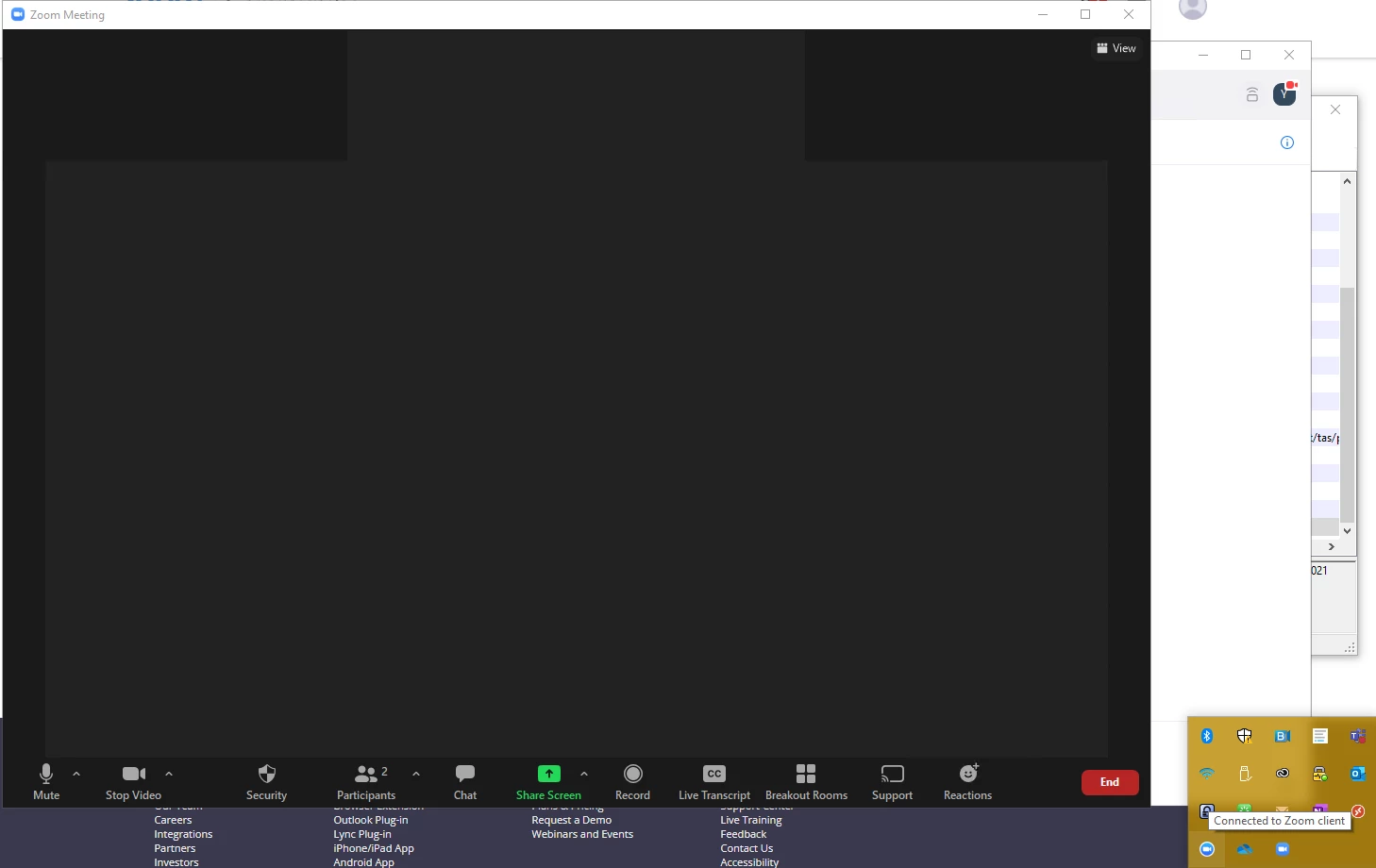
Task: Open the Android App link
Action: tap(363, 862)
